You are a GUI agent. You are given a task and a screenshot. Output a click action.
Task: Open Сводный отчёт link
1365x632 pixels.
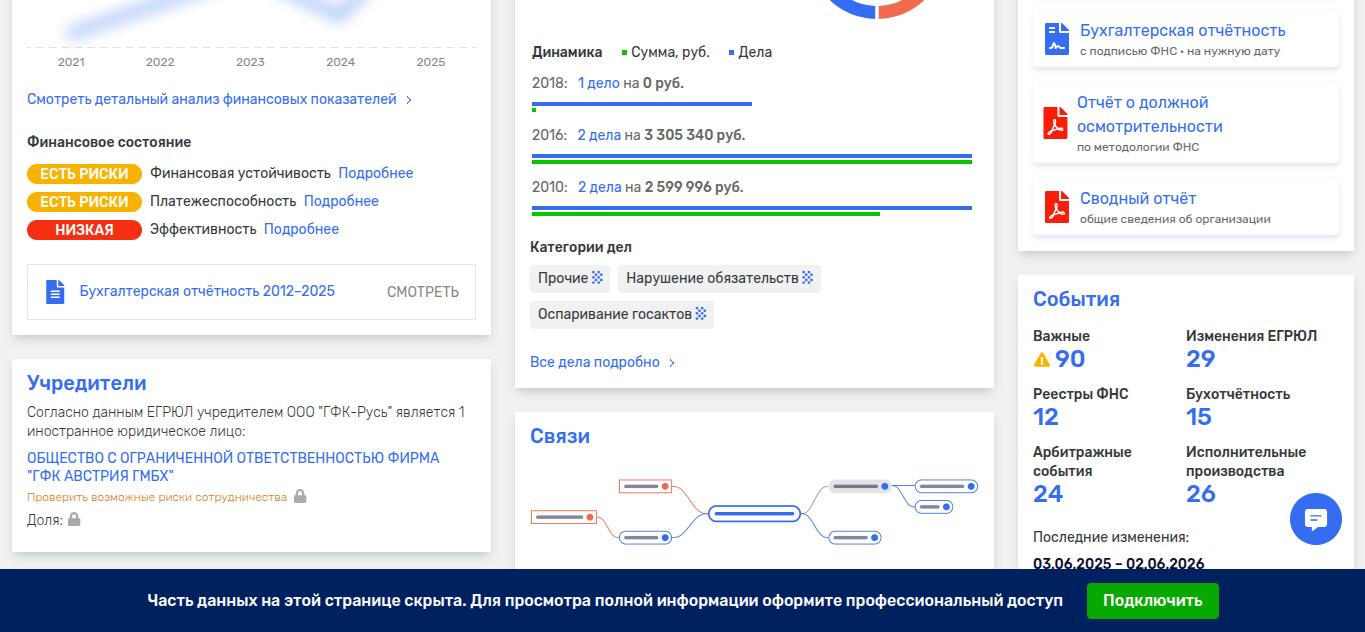[x=1138, y=199]
